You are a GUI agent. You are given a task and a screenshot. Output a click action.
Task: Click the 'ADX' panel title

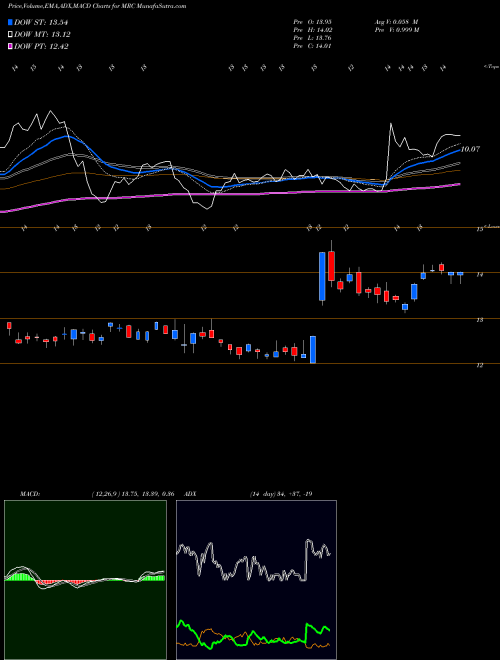point(190,494)
